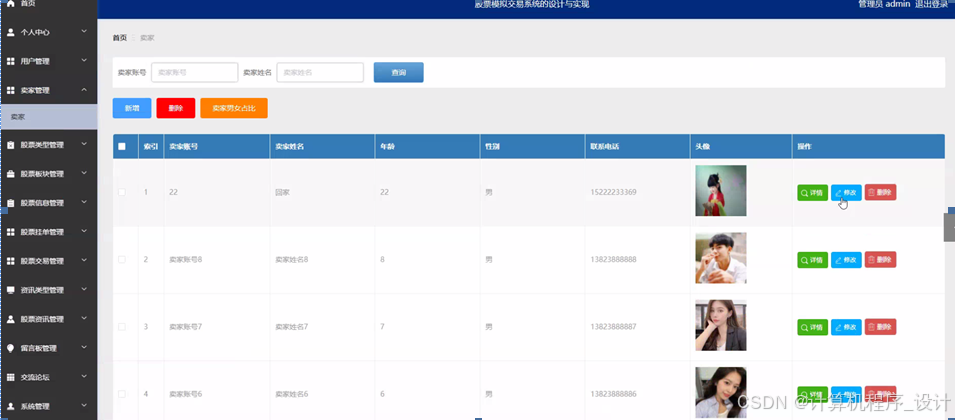Check the box for row 卖家账号8
Screen dimensions: 955x420
[x=122, y=259]
